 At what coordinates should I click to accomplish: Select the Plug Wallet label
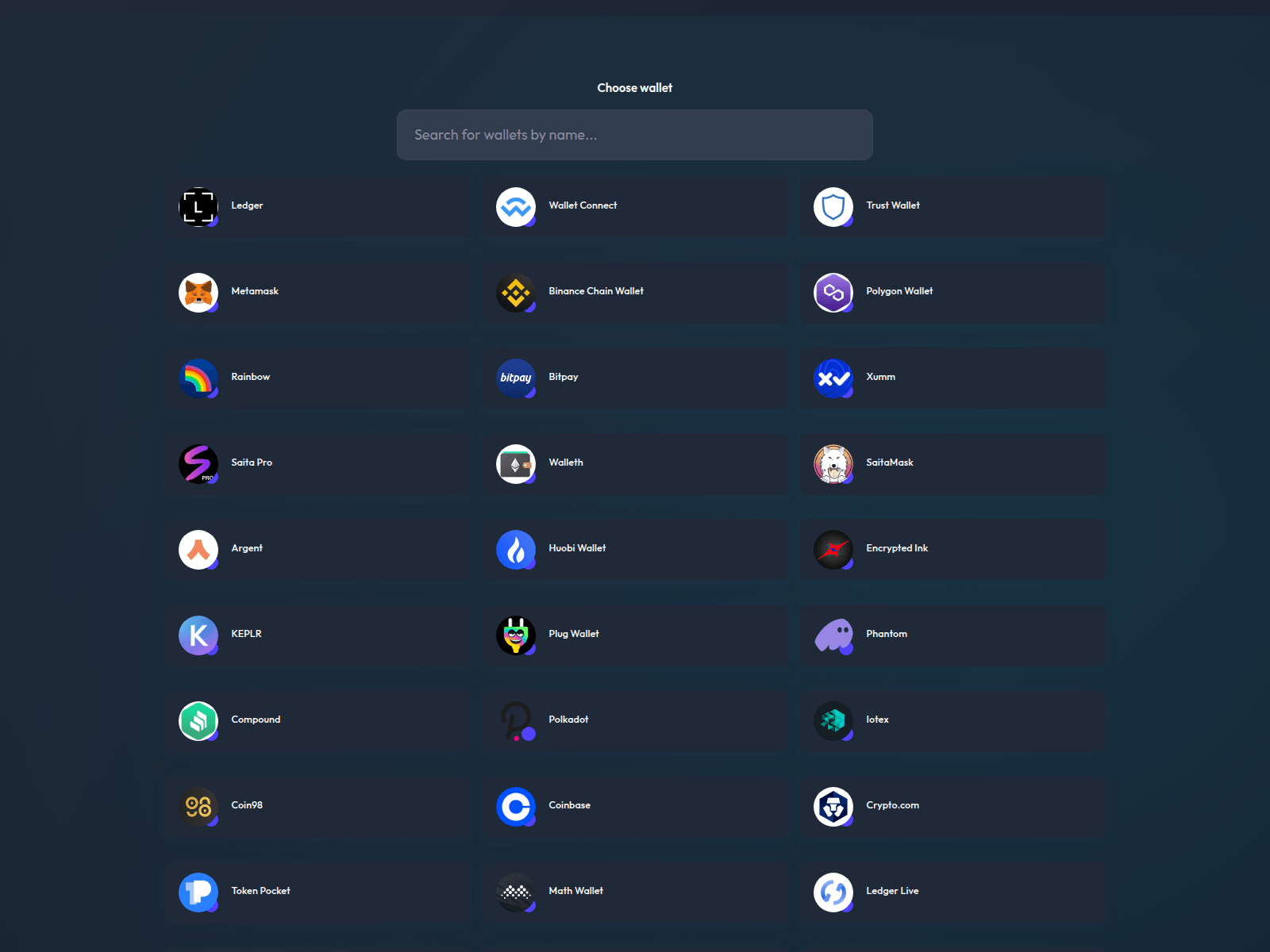pos(574,634)
